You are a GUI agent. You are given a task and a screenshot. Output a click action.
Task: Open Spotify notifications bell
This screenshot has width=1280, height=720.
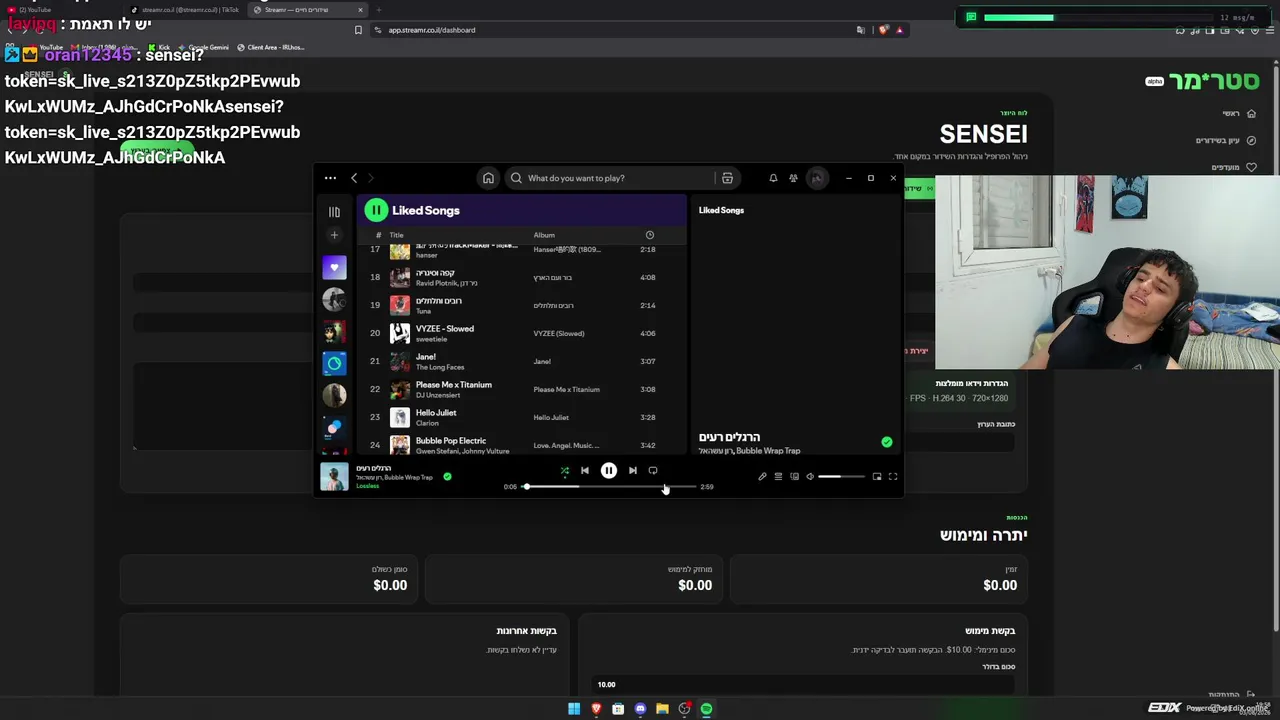773,178
